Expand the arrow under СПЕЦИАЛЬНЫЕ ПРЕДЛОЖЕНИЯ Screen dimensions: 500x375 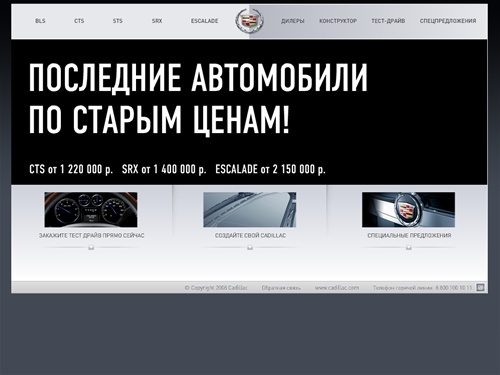[x=409, y=248]
